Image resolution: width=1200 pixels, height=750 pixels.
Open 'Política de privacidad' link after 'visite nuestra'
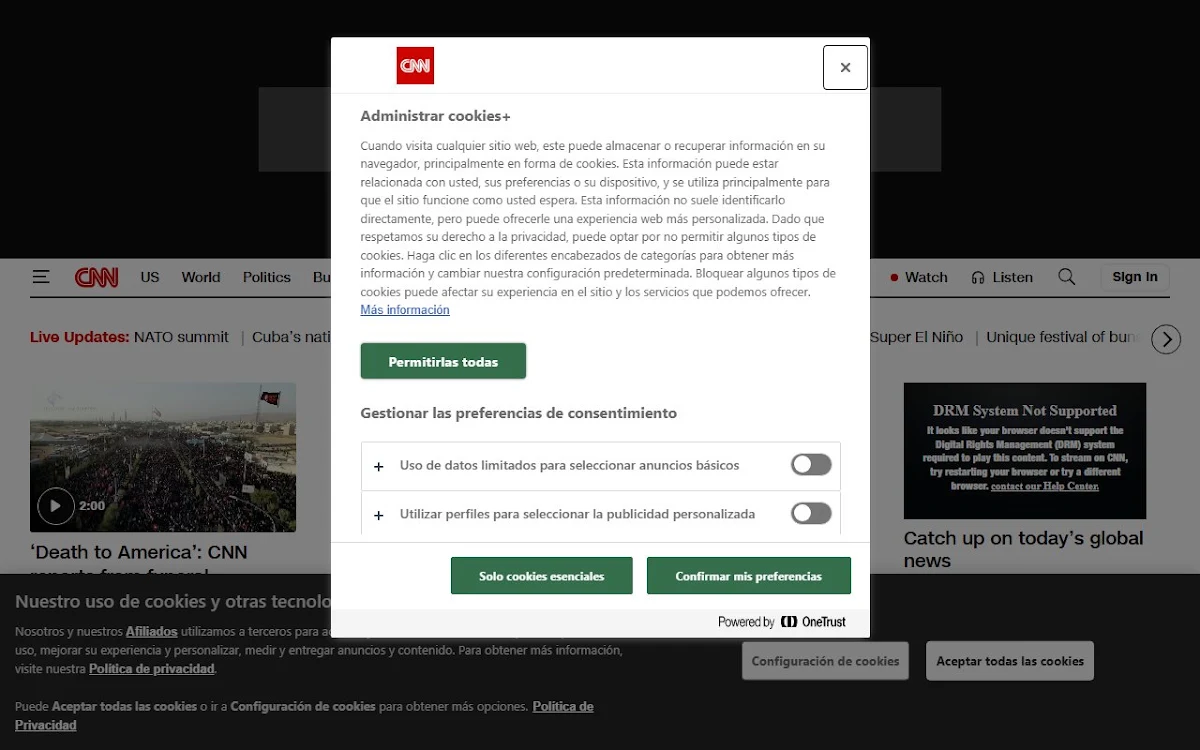[152, 668]
